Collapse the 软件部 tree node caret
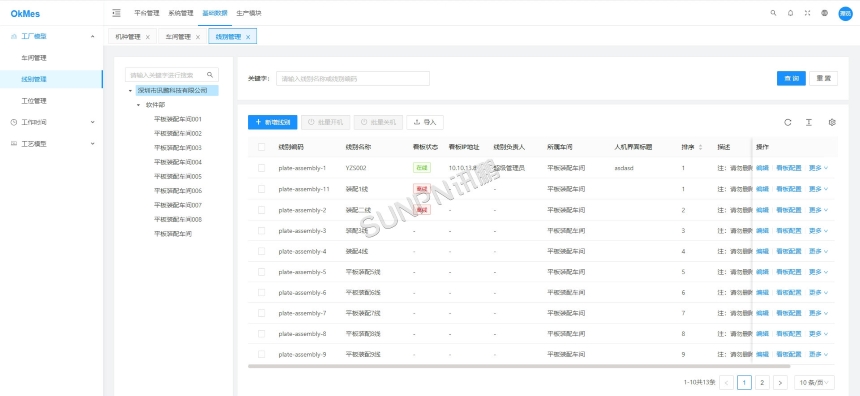Viewport: 860px width, 396px height. pyautogui.click(x=138, y=105)
